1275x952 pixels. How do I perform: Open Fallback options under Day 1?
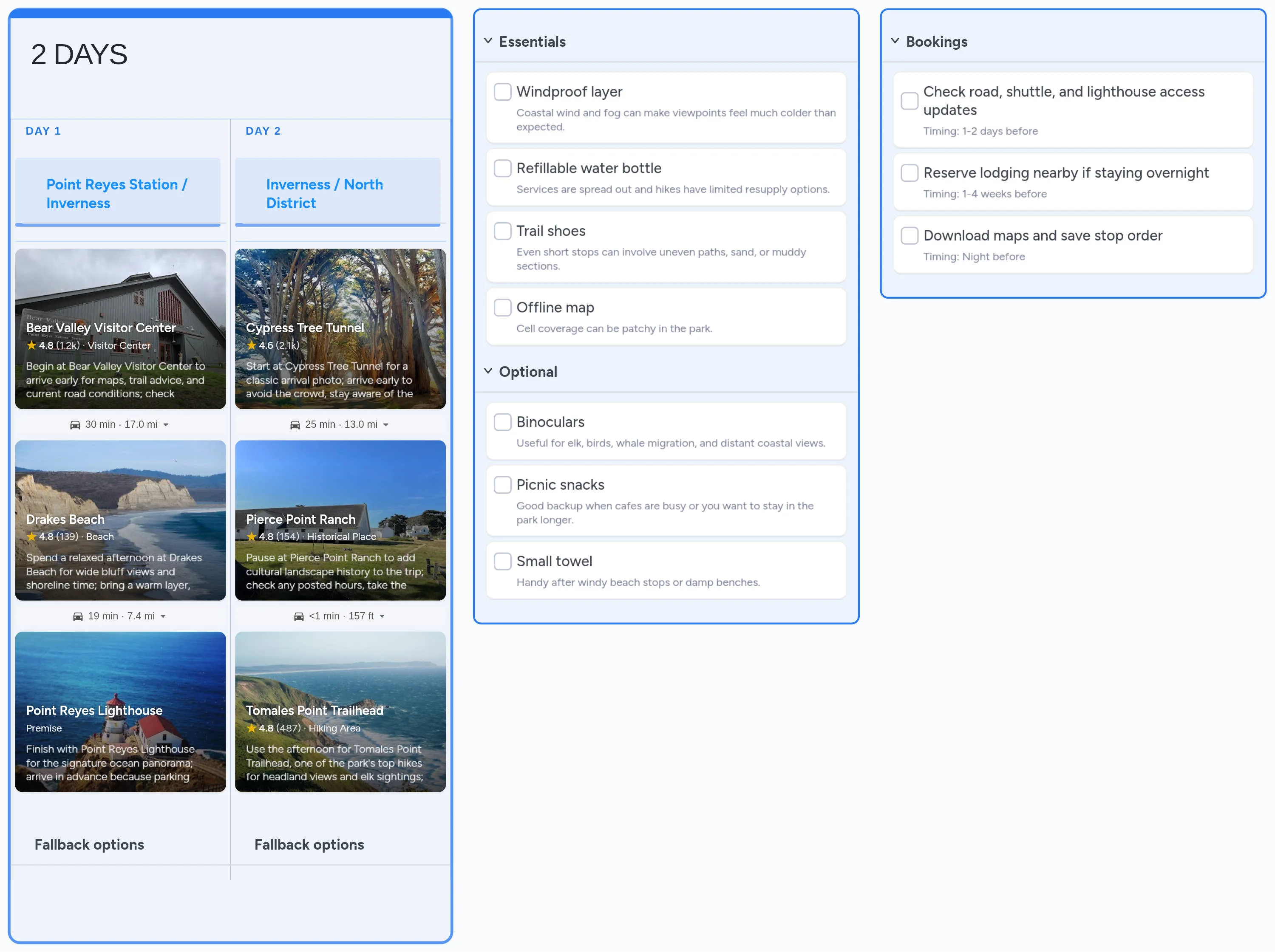[89, 845]
